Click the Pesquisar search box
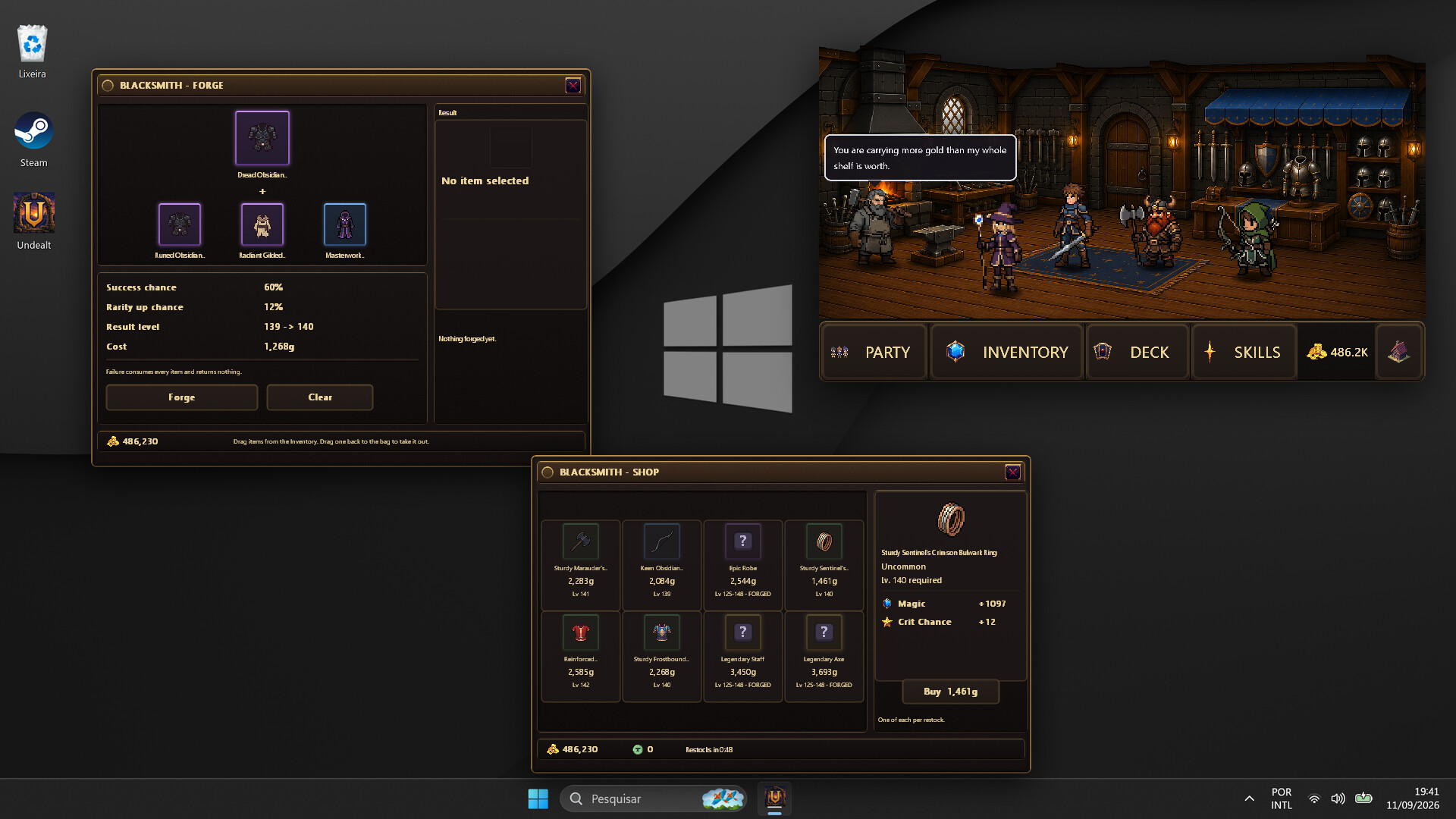1456x819 pixels. tap(654, 799)
